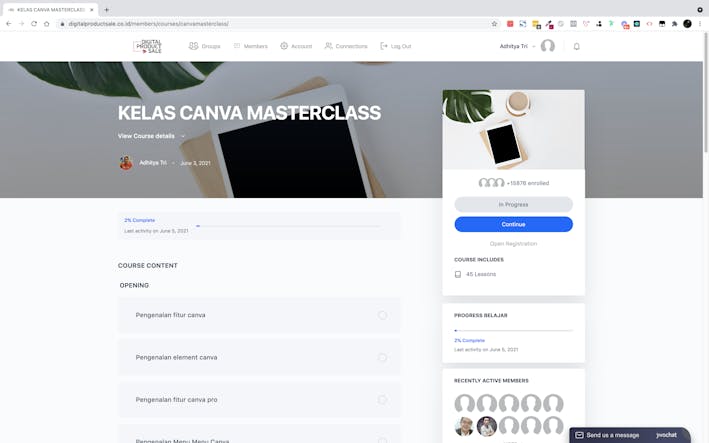Toggle Pengenalan element canva completion circle
Screen dimensions: 709x443
click(382, 357)
